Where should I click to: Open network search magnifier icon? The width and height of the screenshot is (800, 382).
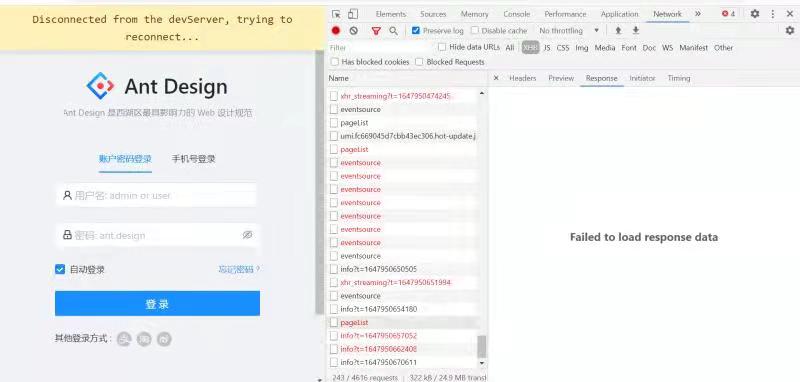click(x=393, y=31)
